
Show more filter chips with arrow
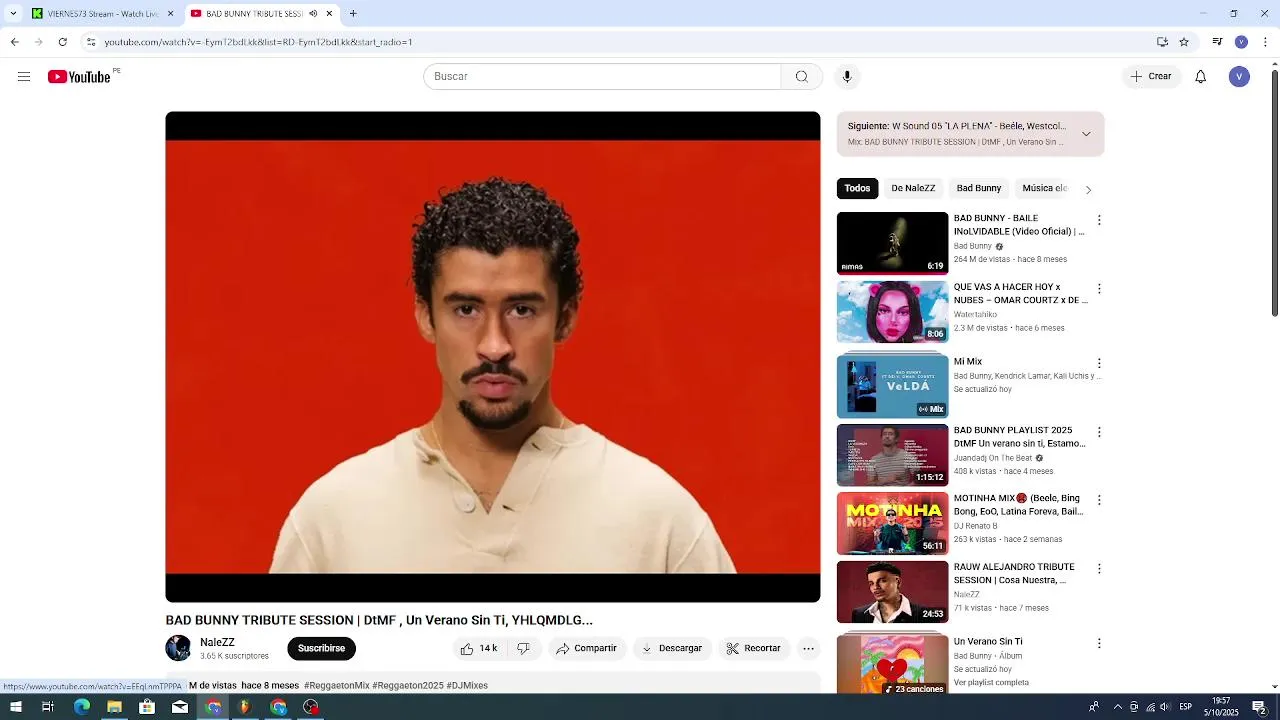1088,189
